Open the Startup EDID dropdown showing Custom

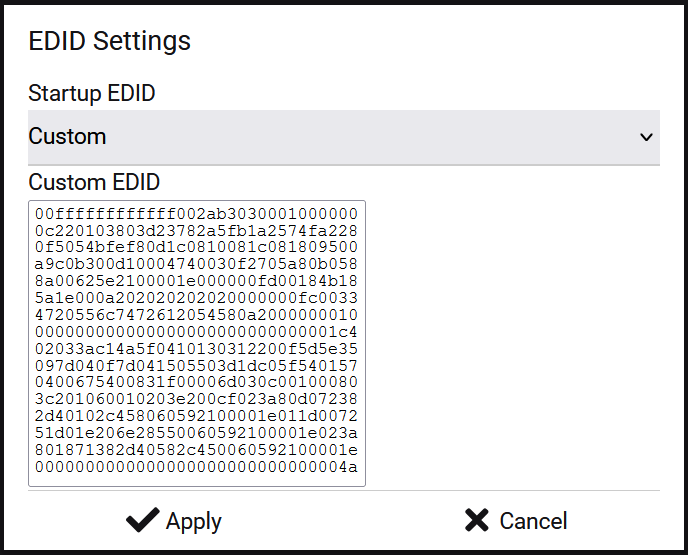coord(344,138)
